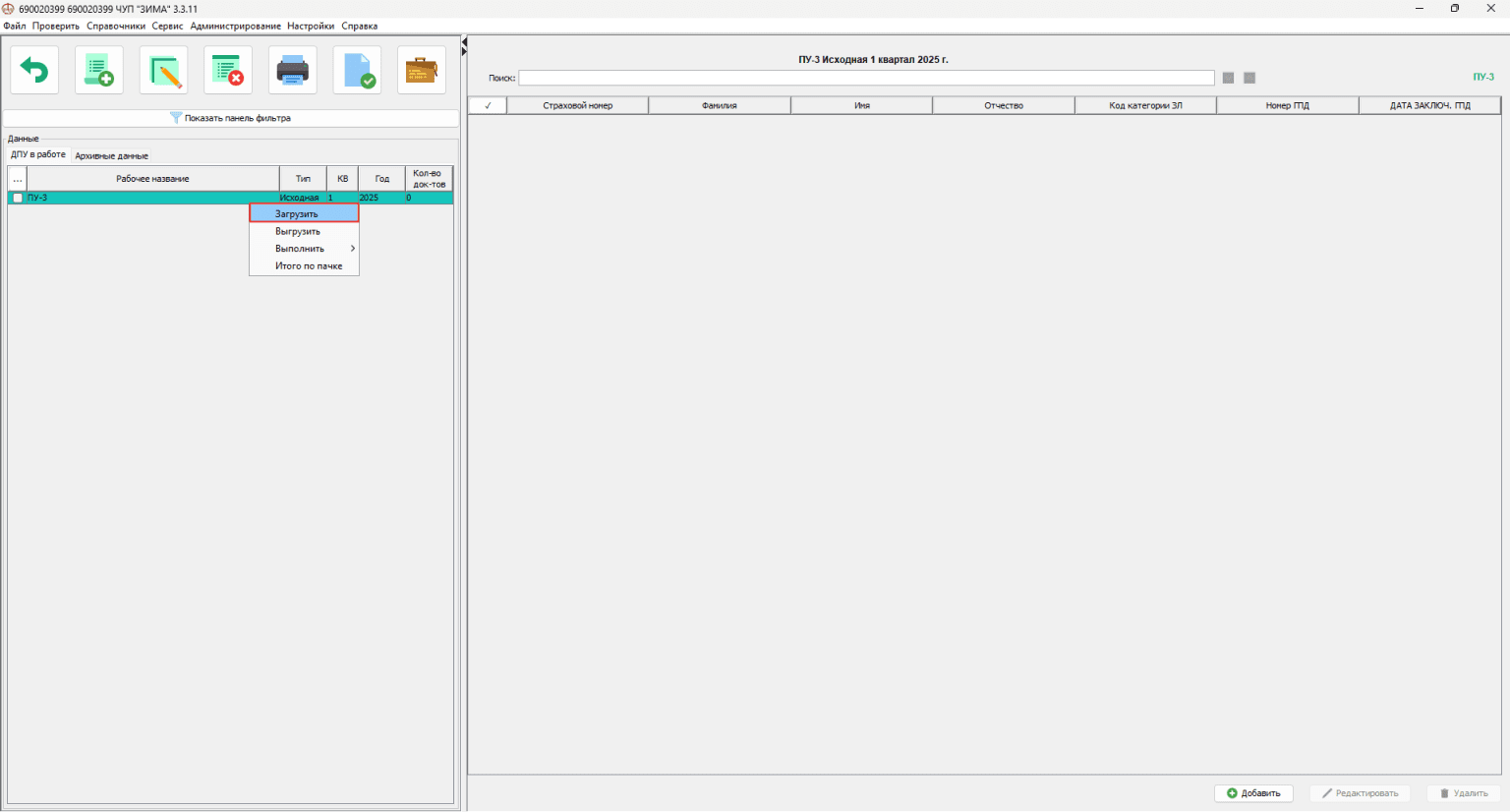
Task: Click the delete list icon with red cross
Action: pos(228,71)
